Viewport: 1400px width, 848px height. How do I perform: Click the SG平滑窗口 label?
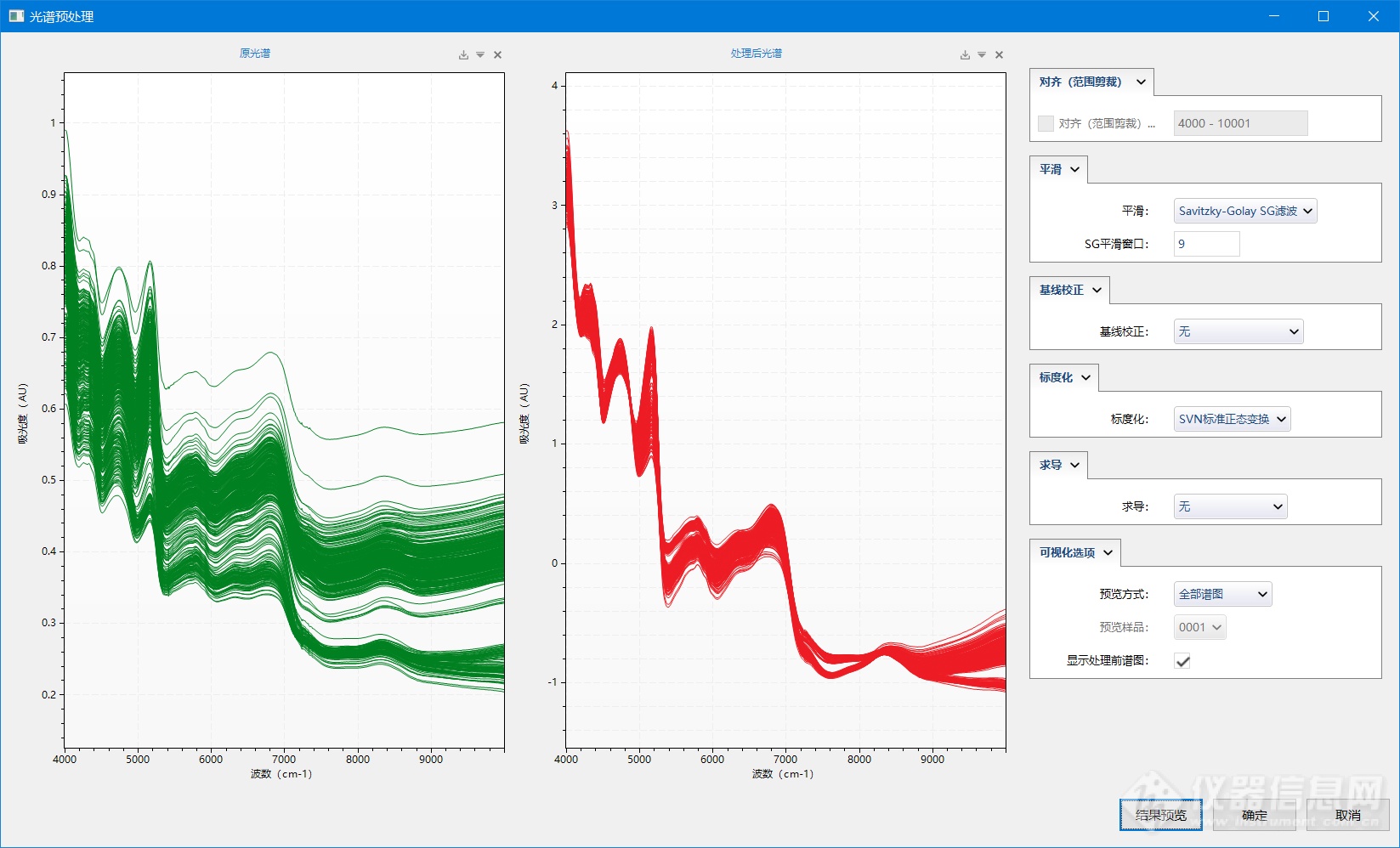[1116, 244]
